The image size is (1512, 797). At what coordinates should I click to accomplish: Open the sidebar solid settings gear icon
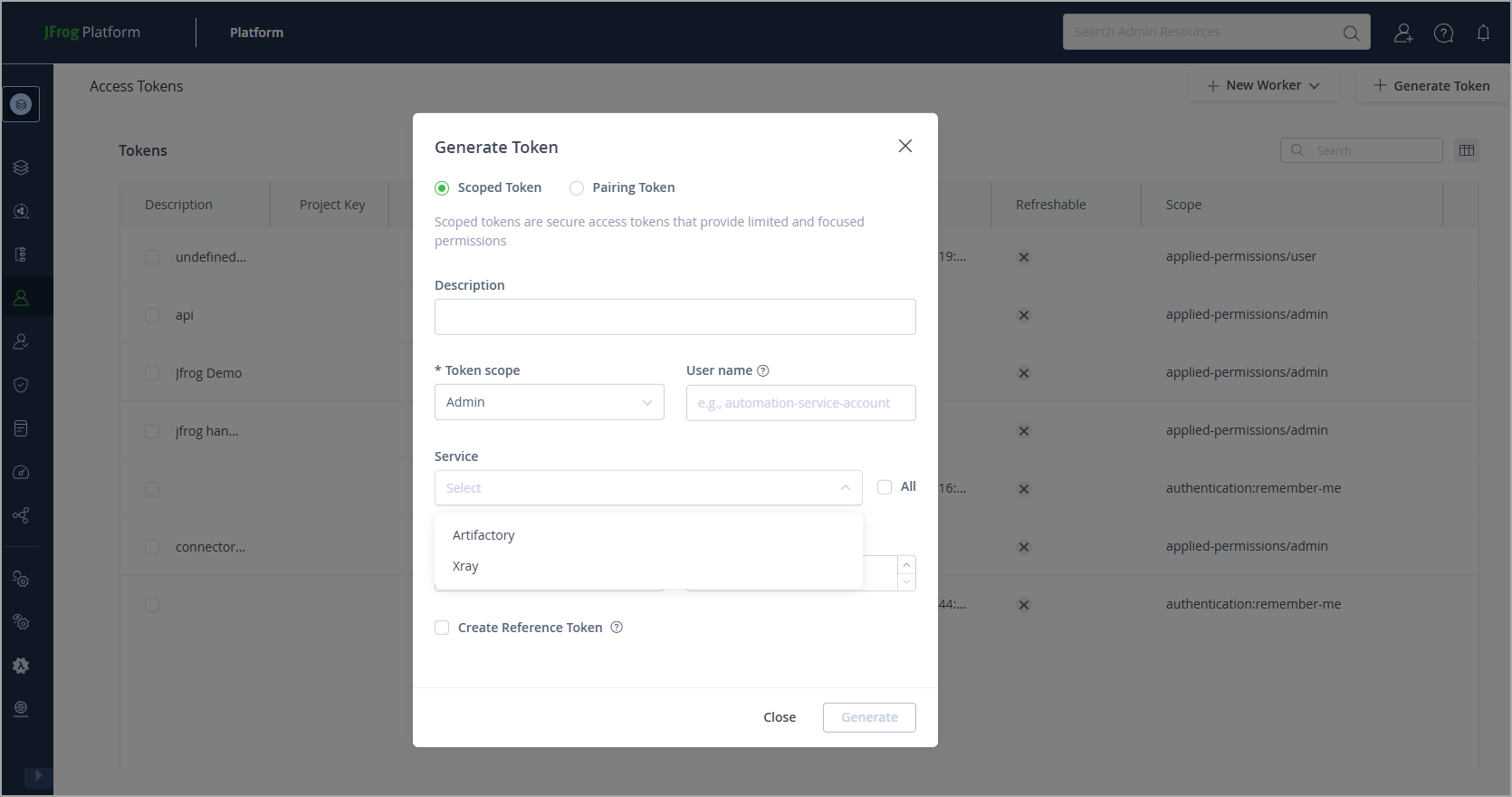click(21, 666)
